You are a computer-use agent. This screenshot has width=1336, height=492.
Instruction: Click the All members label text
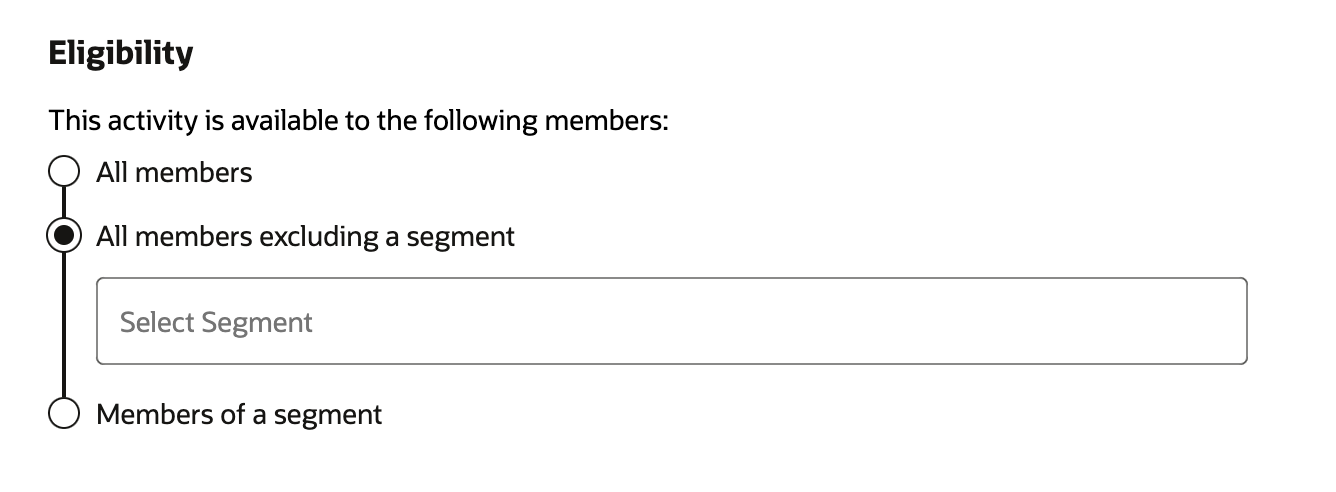174,173
